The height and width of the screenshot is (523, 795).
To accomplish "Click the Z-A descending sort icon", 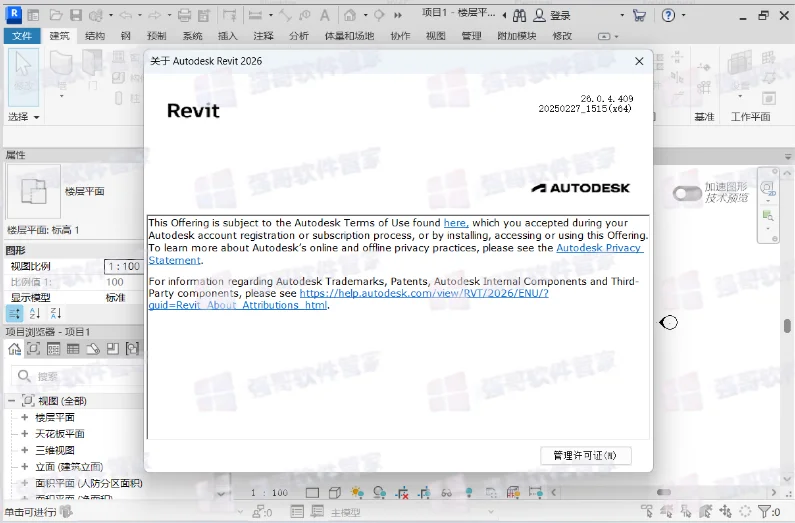I will (x=56, y=313).
